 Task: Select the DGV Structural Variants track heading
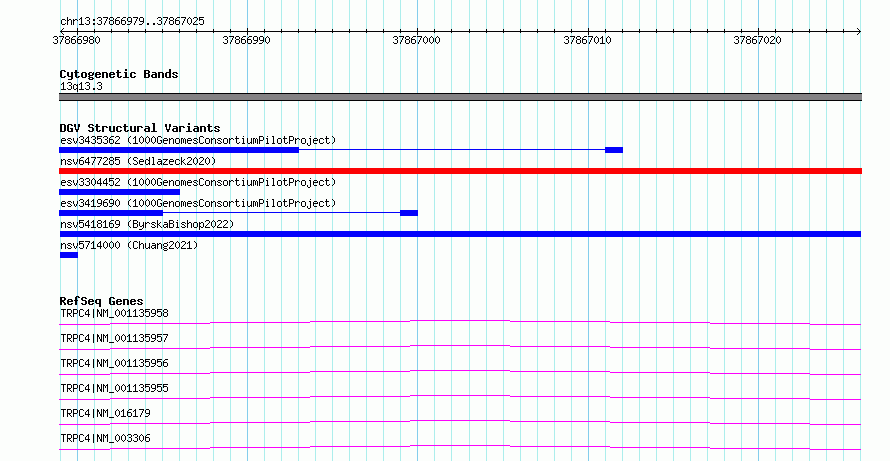point(140,128)
